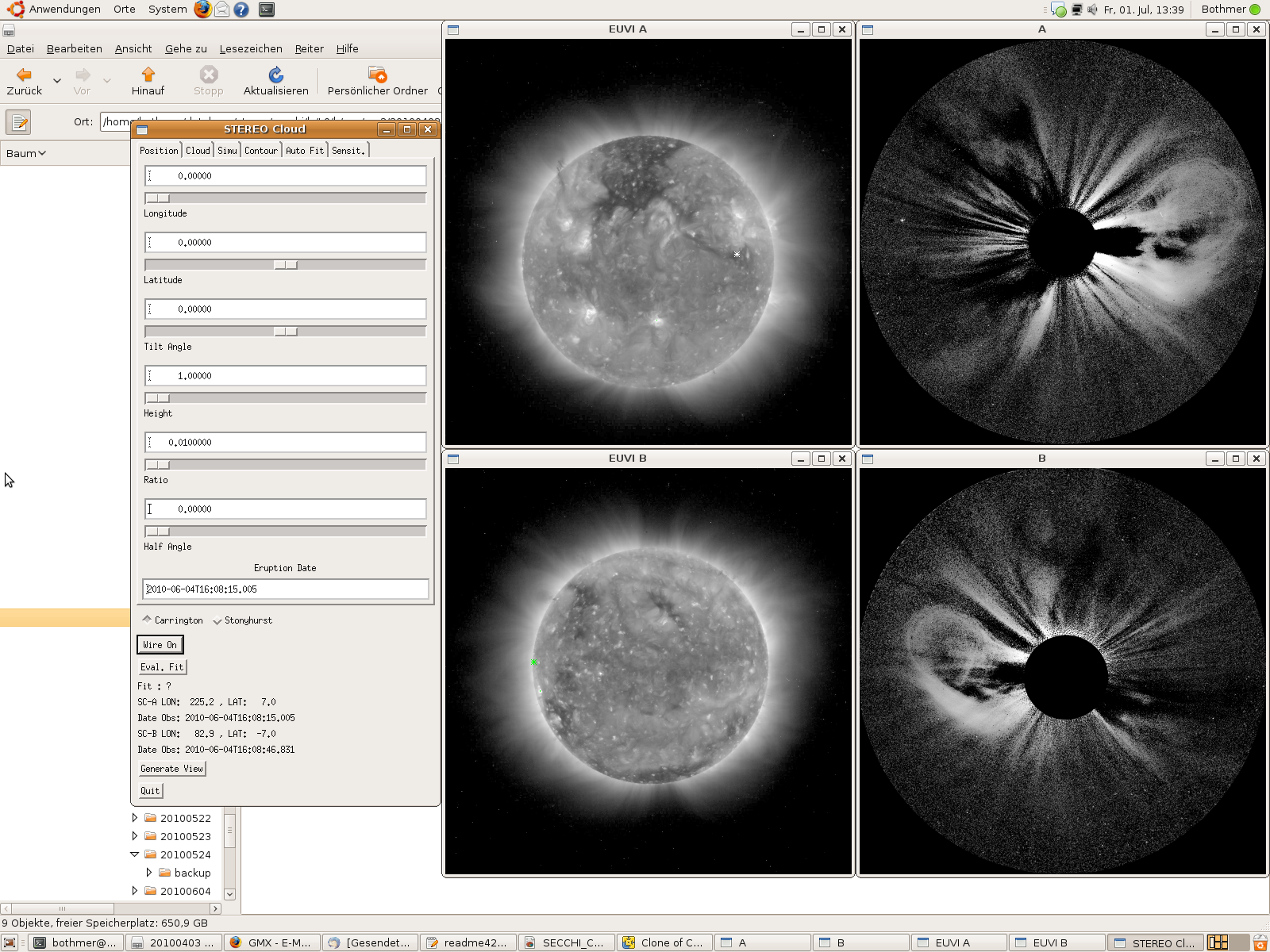
Task: Expand the 20100523 folder
Action: [x=134, y=836]
